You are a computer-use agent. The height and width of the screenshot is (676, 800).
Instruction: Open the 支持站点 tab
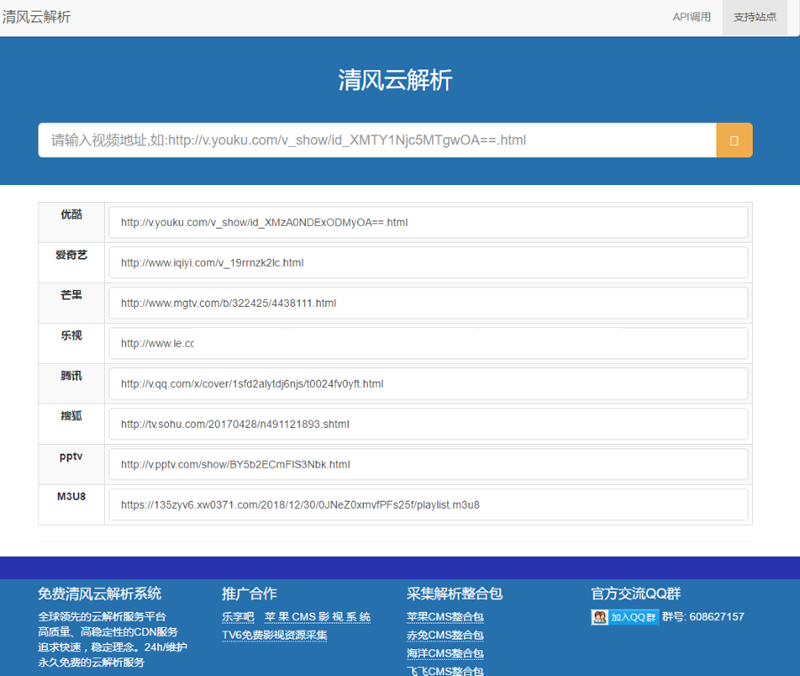tap(754, 17)
